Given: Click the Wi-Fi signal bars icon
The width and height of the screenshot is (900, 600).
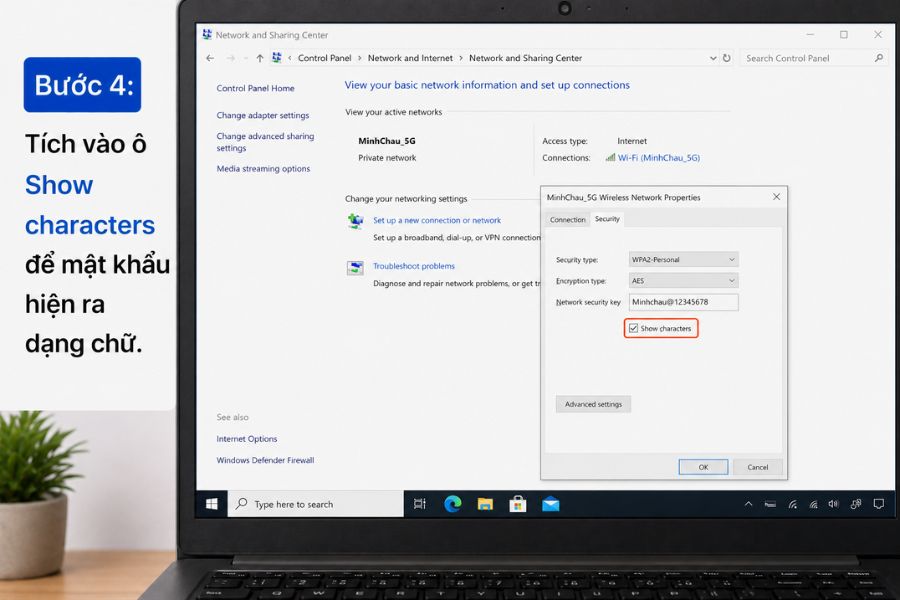Looking at the screenshot, I should pos(610,157).
